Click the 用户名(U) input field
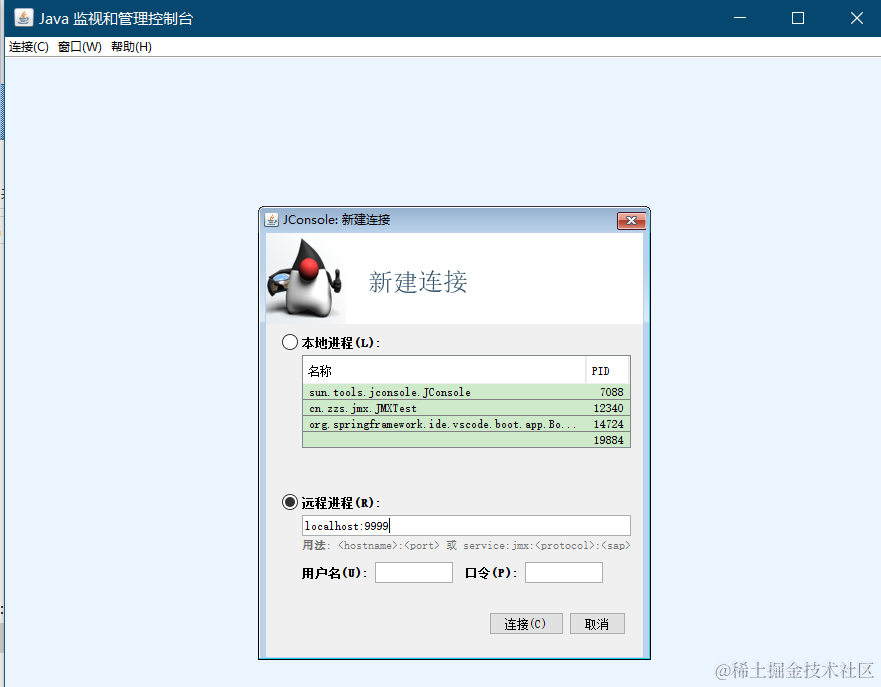This screenshot has width=881, height=687. [413, 572]
